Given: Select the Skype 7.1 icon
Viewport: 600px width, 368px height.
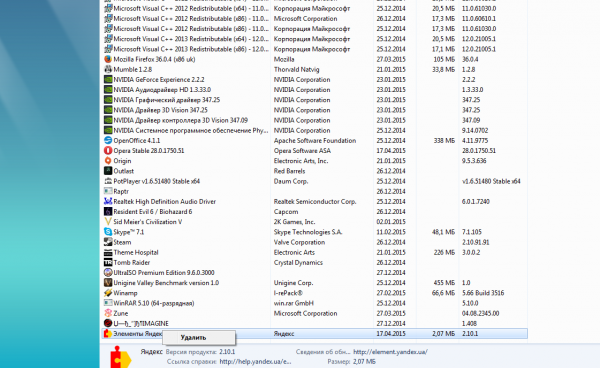Looking at the screenshot, I should (x=108, y=232).
